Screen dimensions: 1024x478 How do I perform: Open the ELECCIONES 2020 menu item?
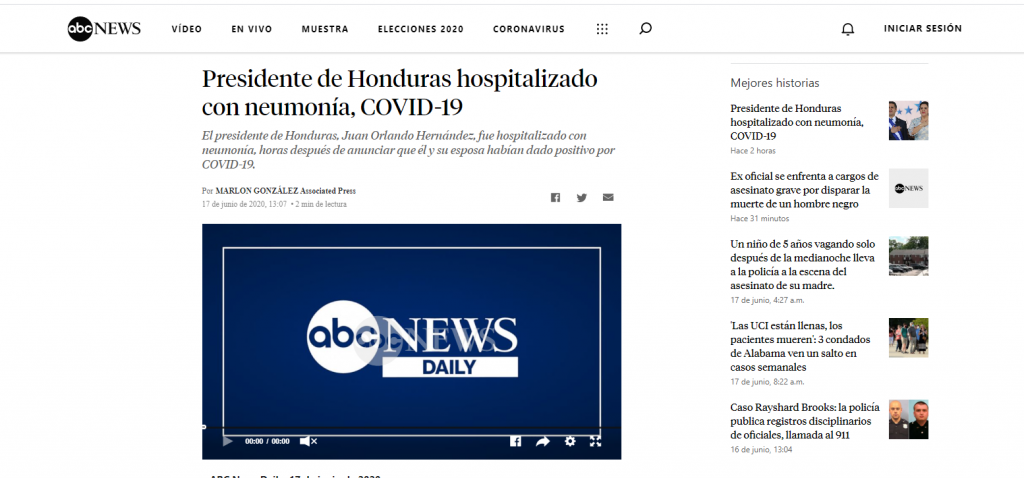tap(421, 29)
